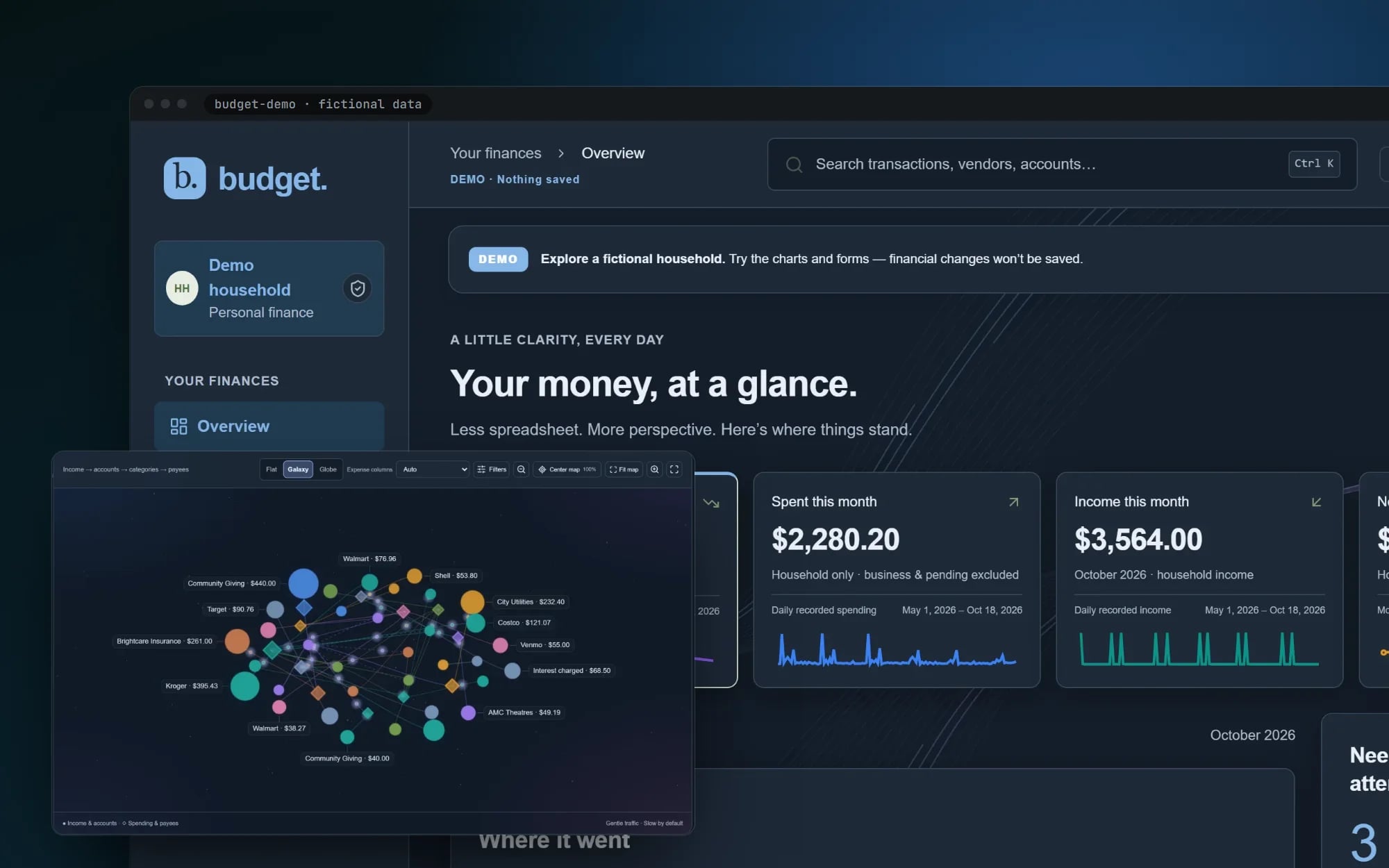Click the daily spending sparkline chart
Image resolution: width=1389 pixels, height=868 pixels.
[897, 650]
